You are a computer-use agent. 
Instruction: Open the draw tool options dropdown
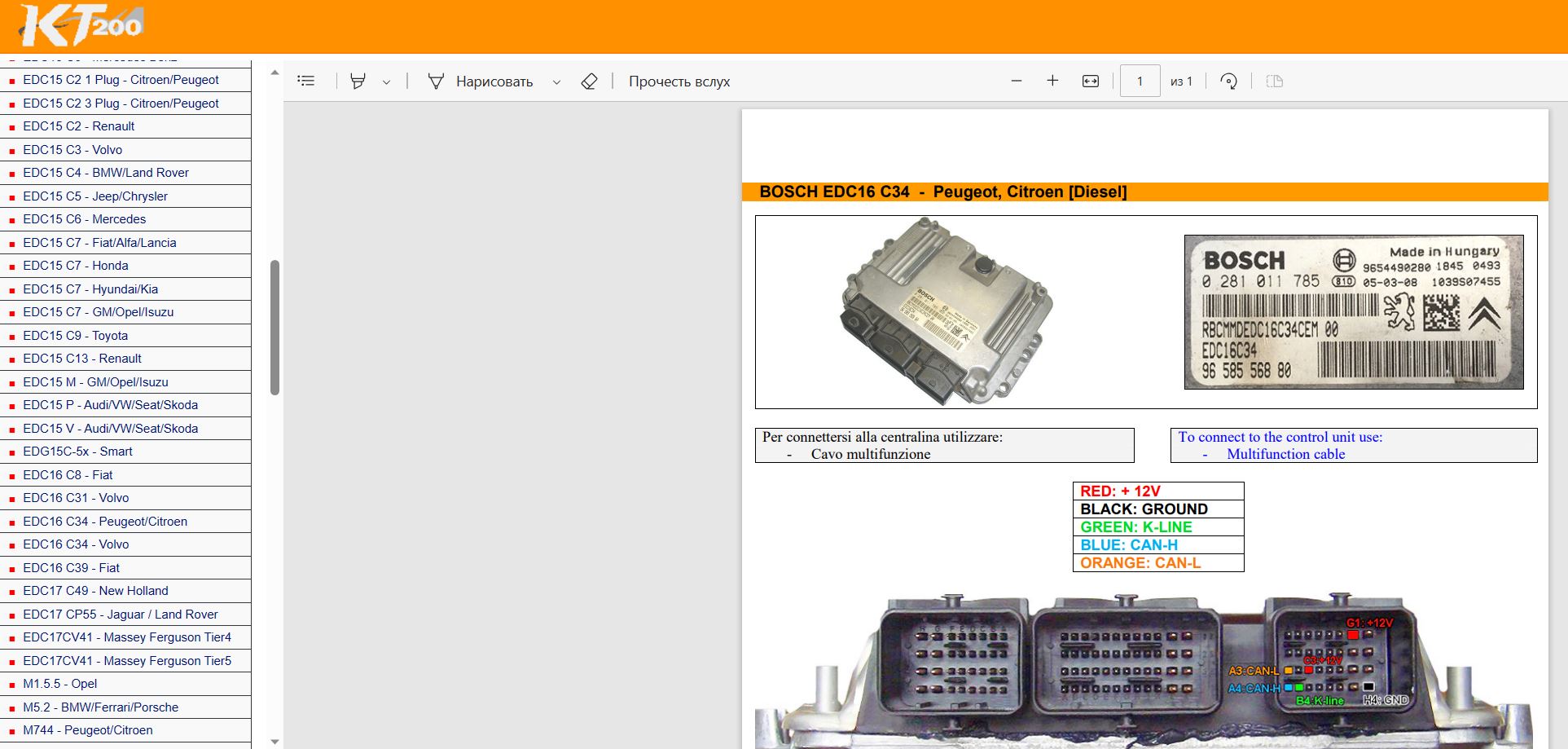pos(556,82)
